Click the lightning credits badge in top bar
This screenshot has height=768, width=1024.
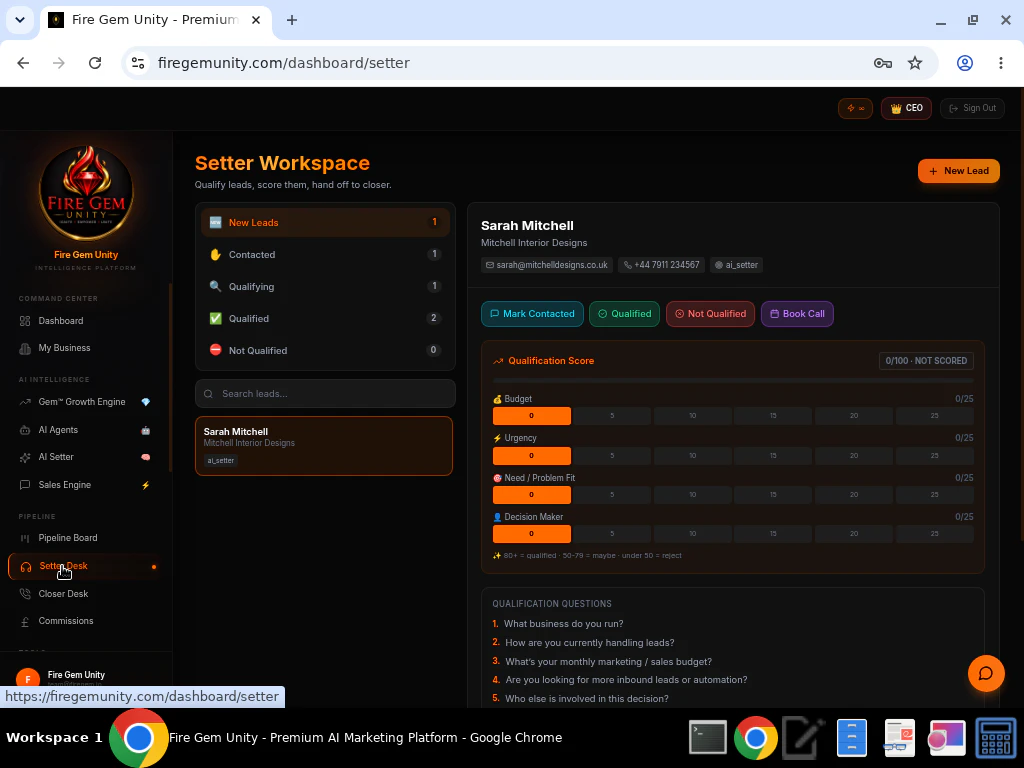pos(856,108)
